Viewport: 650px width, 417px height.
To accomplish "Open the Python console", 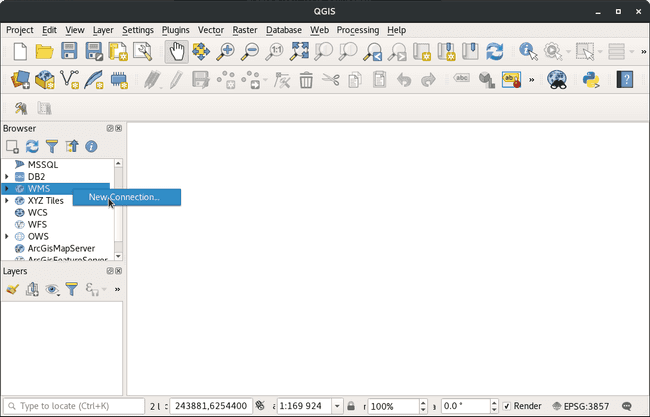I will pos(591,80).
